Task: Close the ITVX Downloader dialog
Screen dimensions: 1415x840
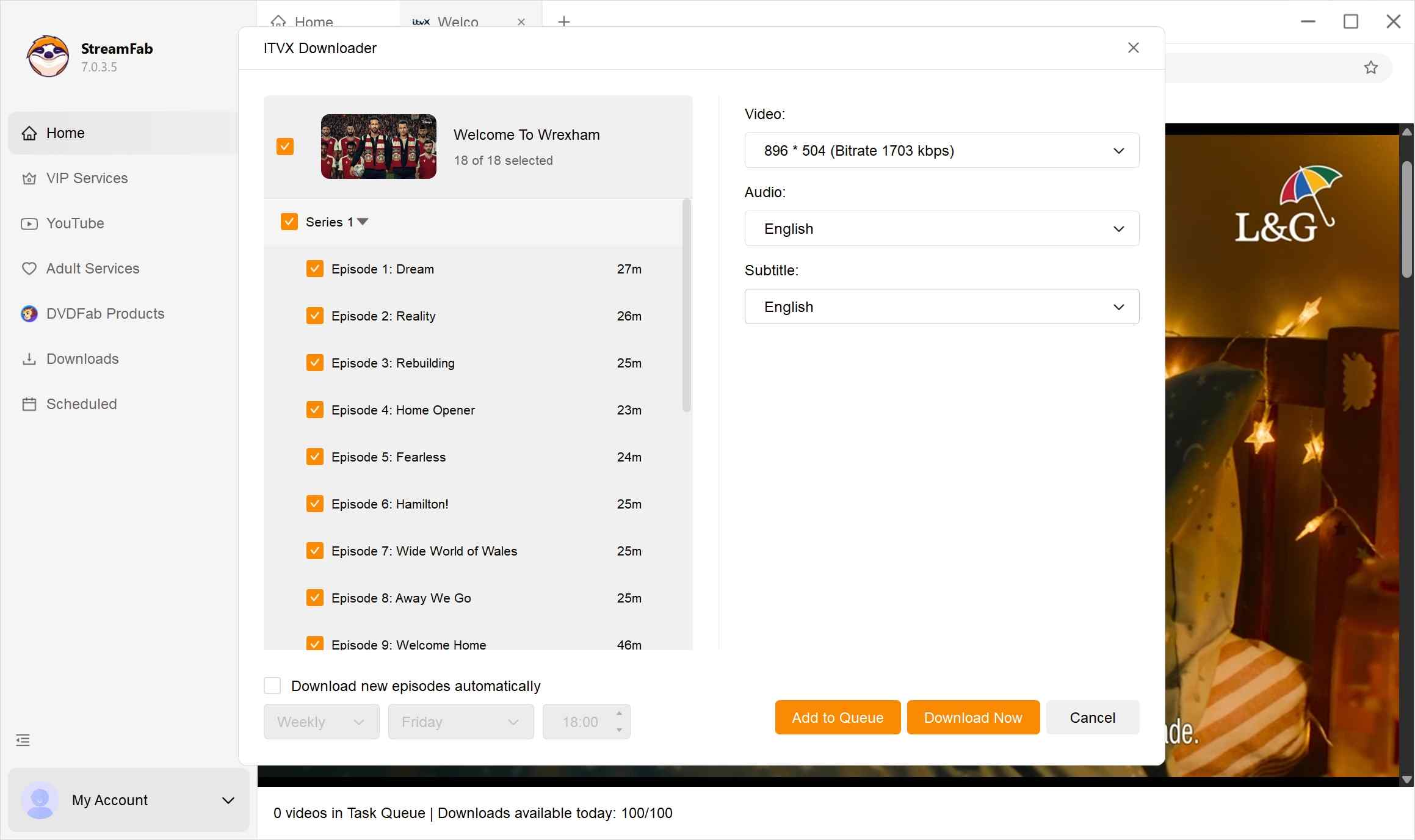Action: pos(1134,48)
